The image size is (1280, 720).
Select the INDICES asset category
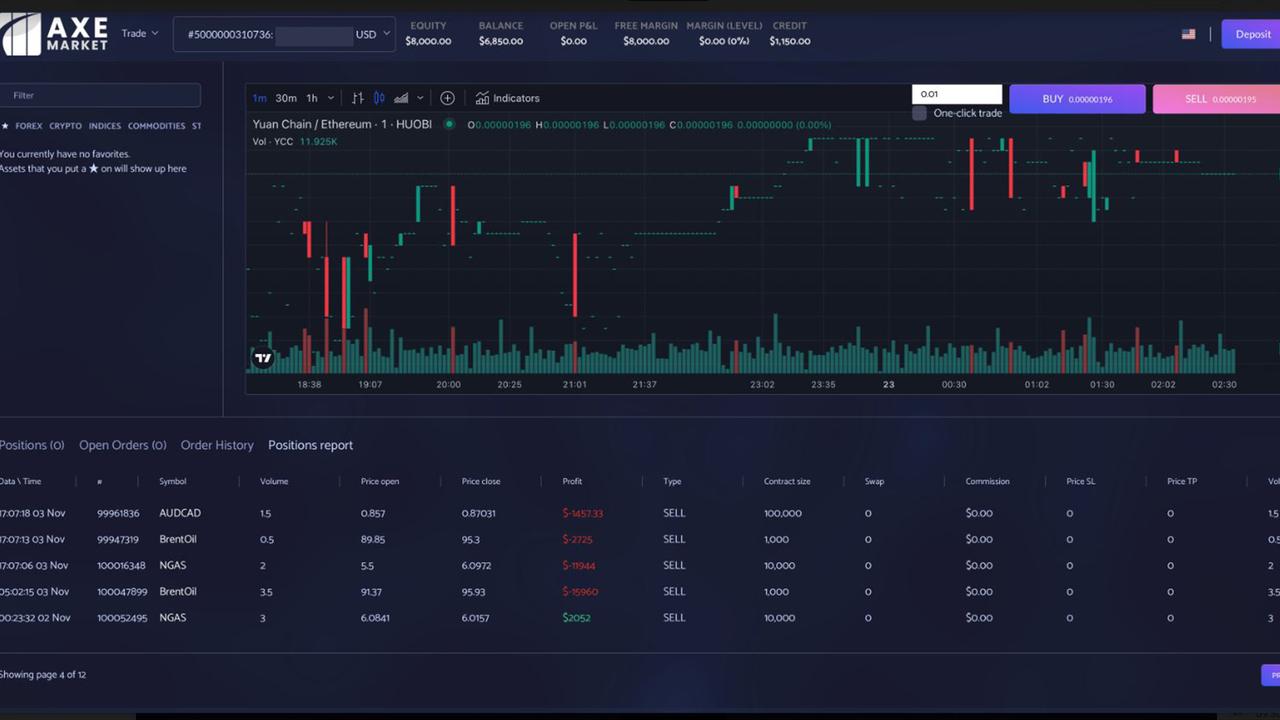(x=105, y=126)
